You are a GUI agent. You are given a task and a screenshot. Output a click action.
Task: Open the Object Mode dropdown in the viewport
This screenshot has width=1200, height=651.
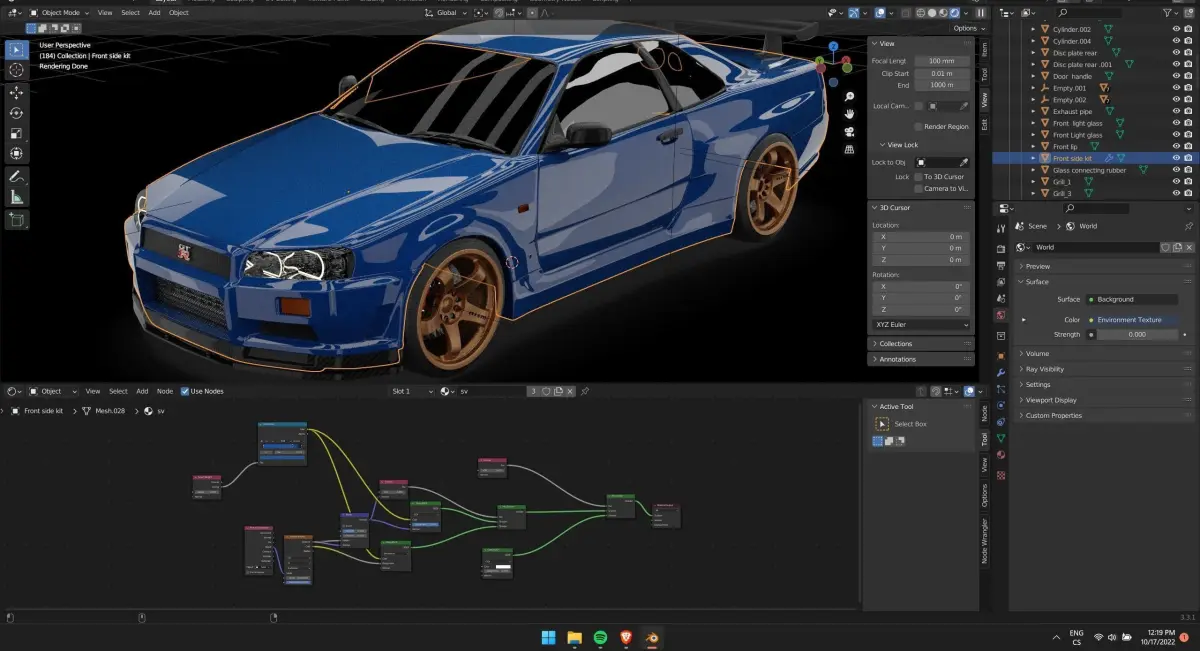tap(59, 13)
